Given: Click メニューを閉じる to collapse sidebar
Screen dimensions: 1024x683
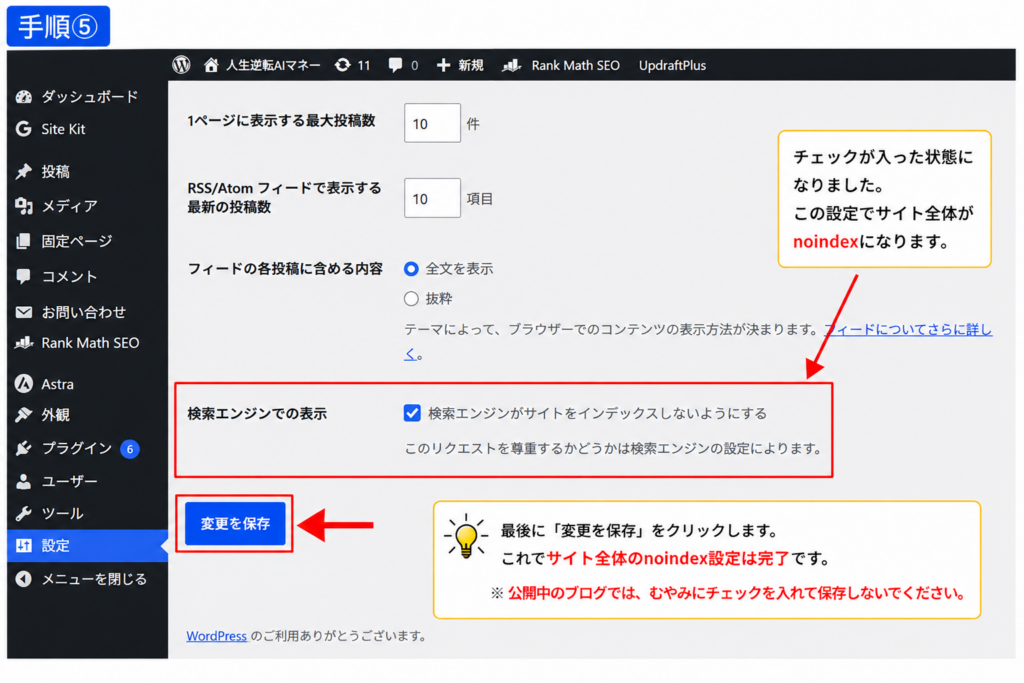Looking at the screenshot, I should point(94,579).
